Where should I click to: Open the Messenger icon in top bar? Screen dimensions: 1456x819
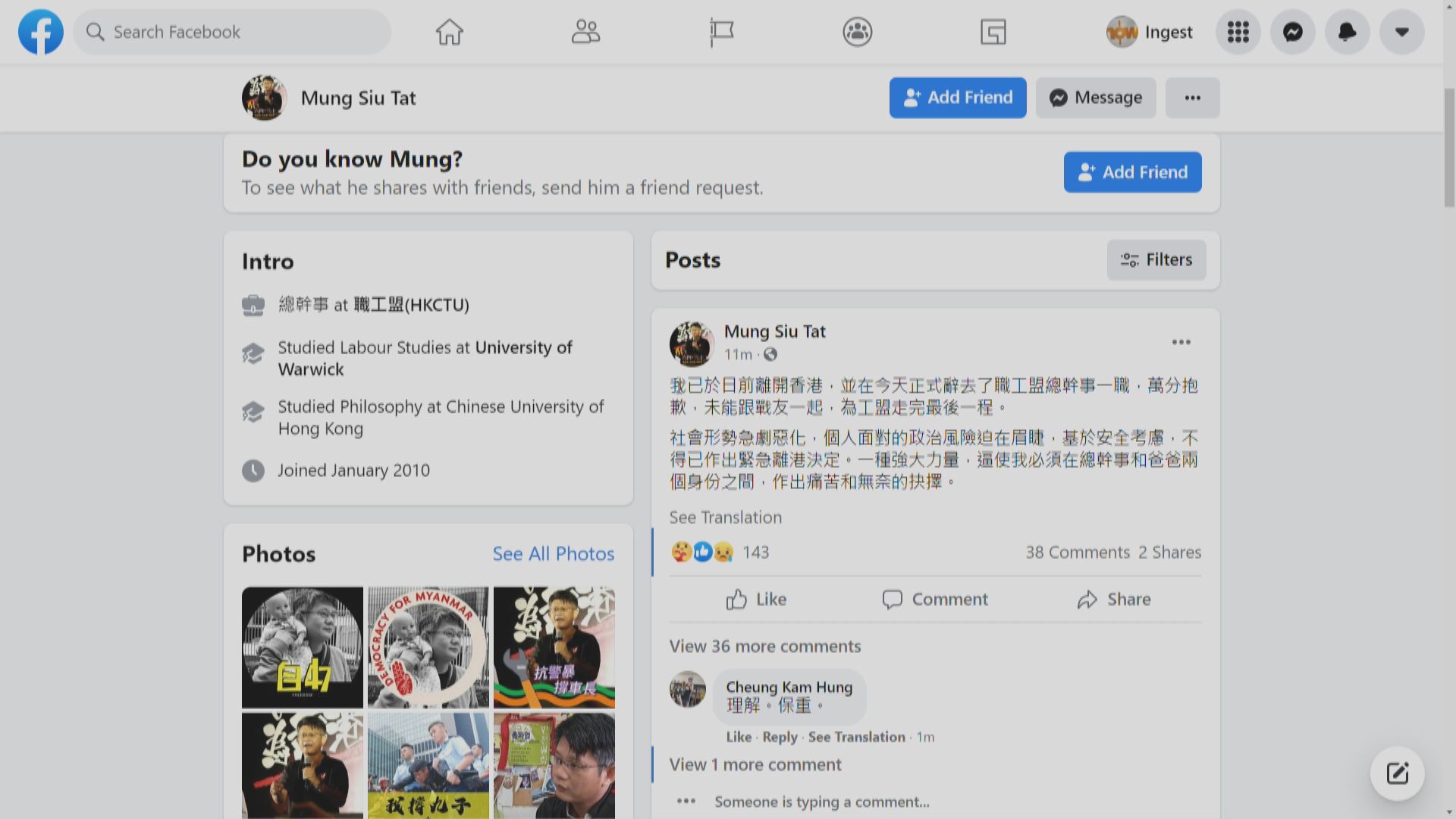click(1292, 32)
